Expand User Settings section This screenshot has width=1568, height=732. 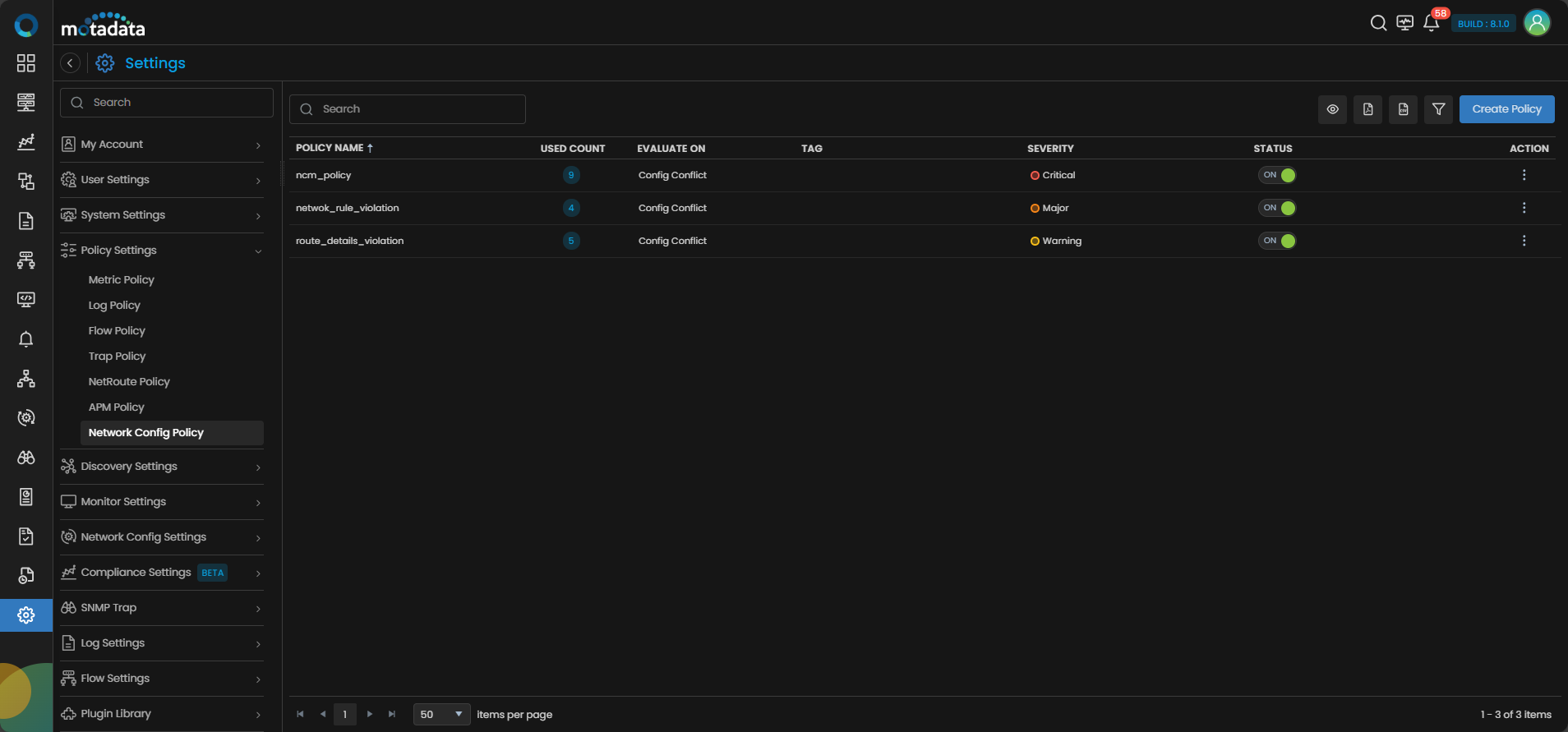point(162,180)
